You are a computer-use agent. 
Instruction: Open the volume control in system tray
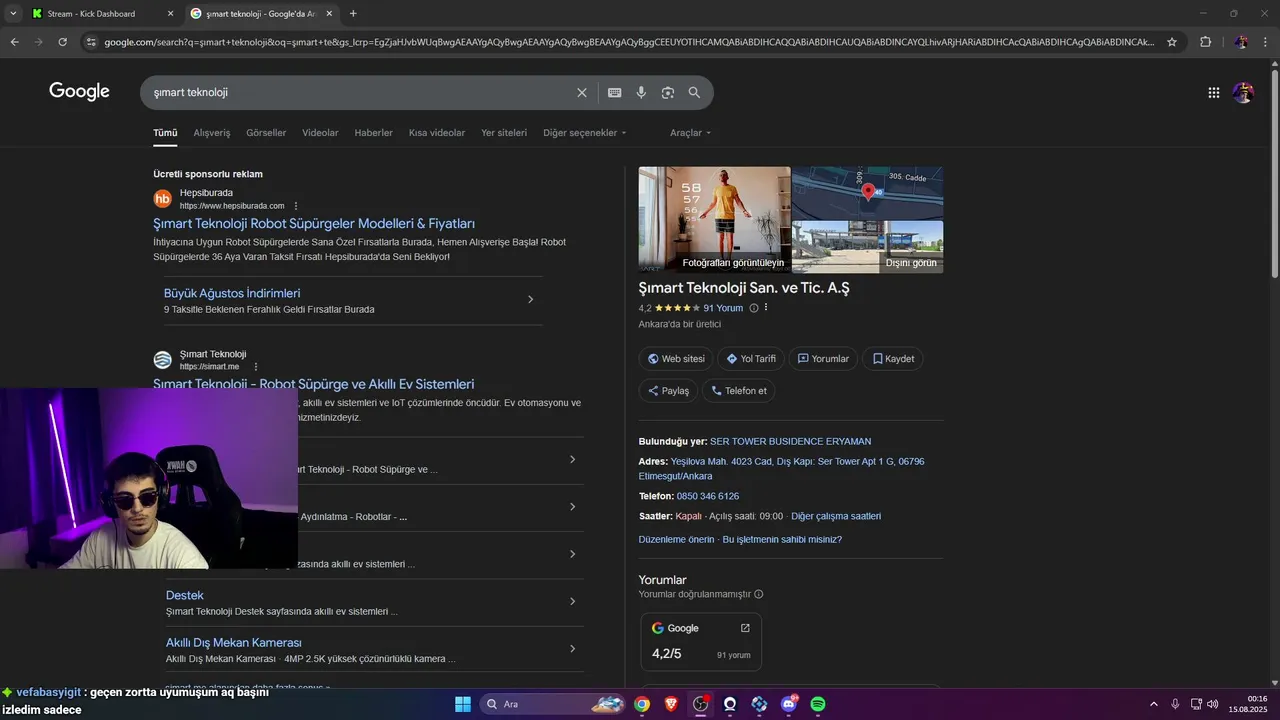point(1213,704)
